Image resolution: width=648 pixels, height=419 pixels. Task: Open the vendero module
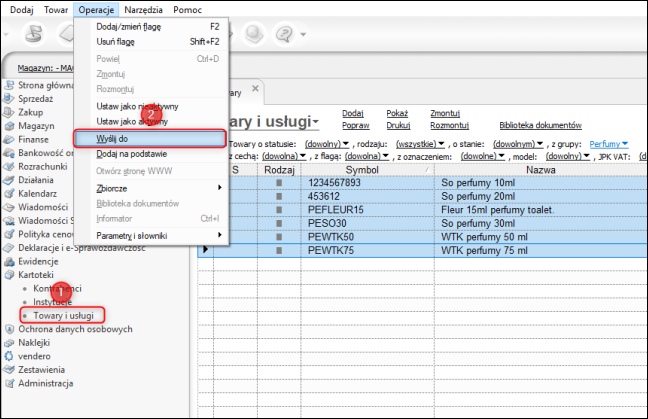point(27,356)
